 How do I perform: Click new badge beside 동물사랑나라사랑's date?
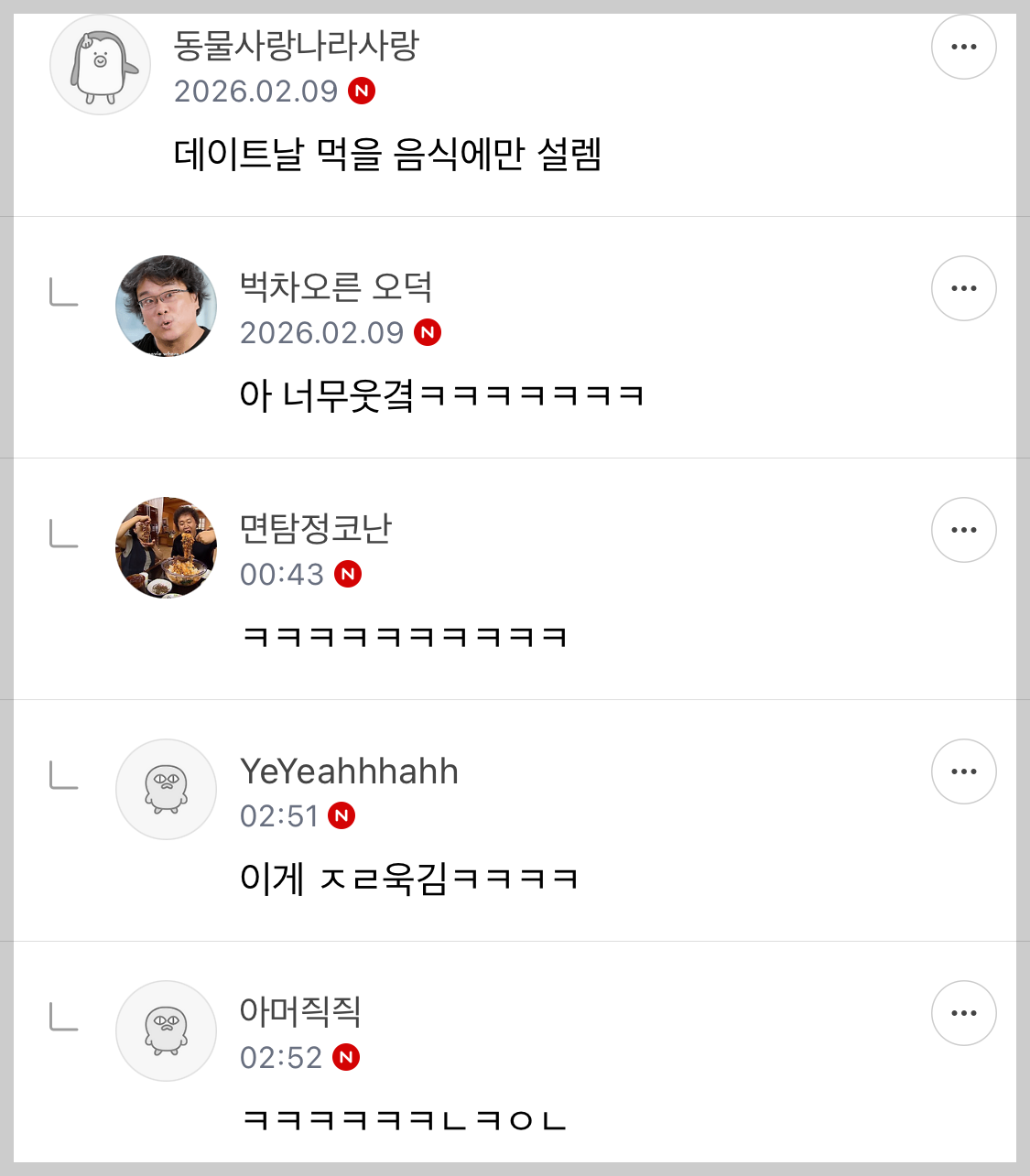[362, 91]
